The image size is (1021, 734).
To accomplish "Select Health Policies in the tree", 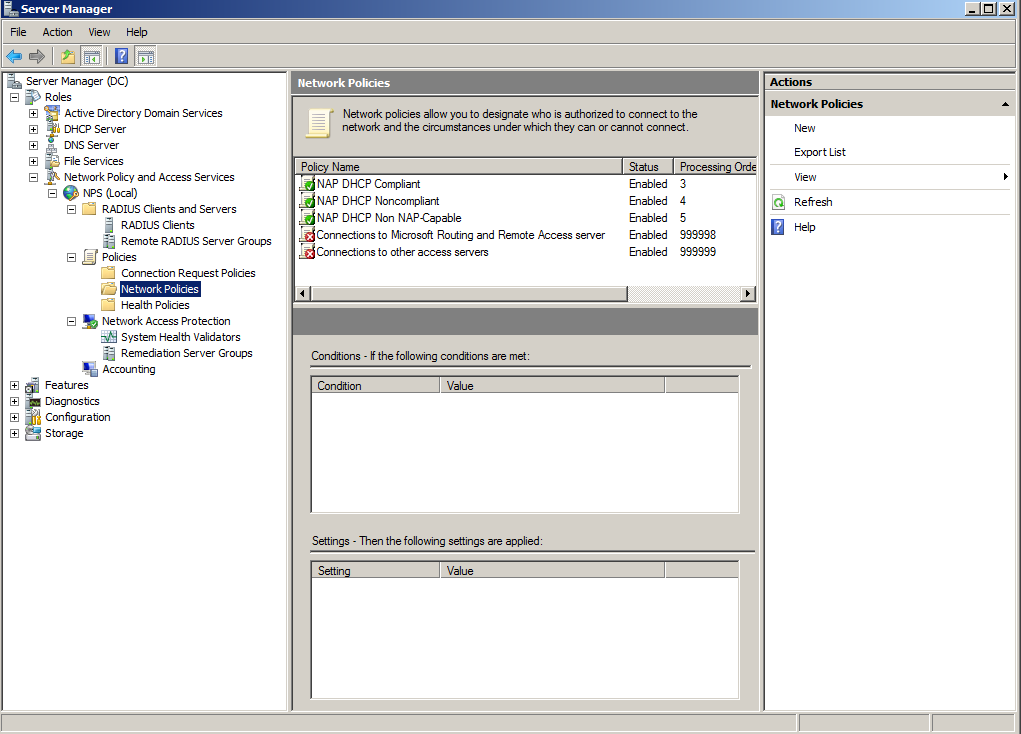I will (155, 305).
